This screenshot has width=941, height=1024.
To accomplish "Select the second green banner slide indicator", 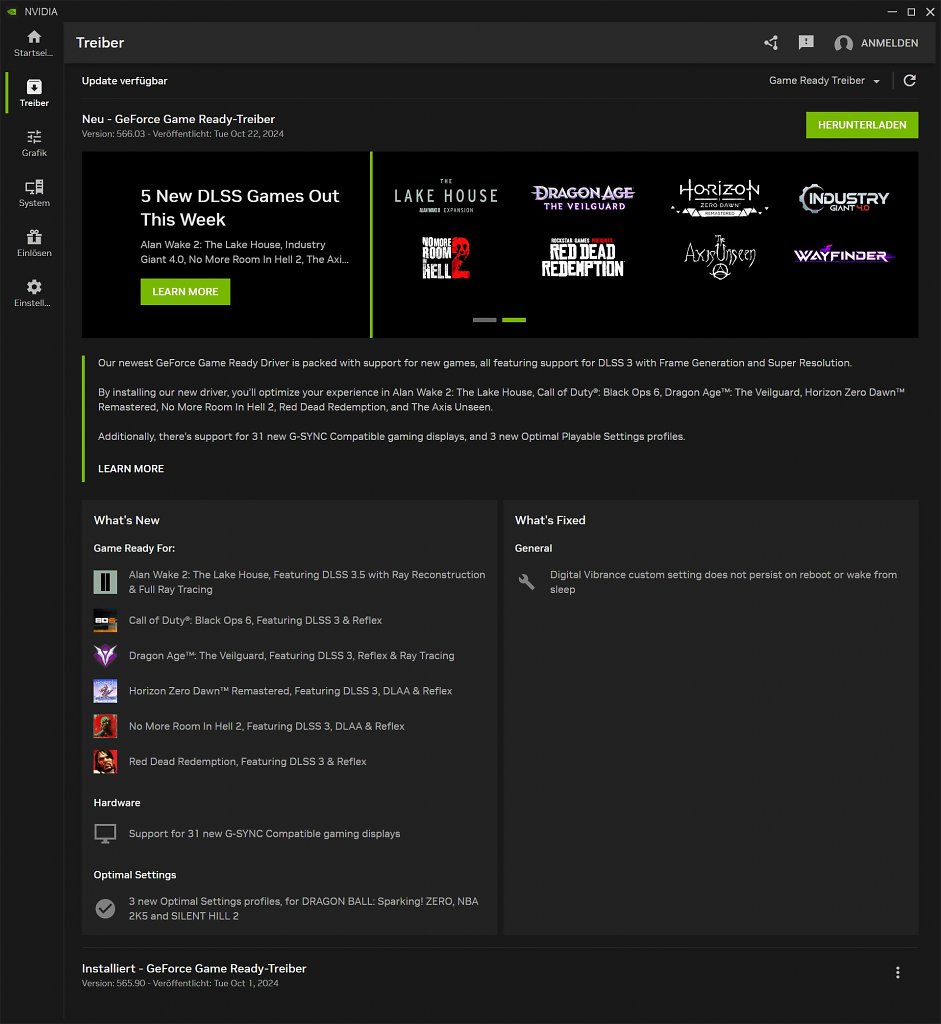I will (514, 320).
